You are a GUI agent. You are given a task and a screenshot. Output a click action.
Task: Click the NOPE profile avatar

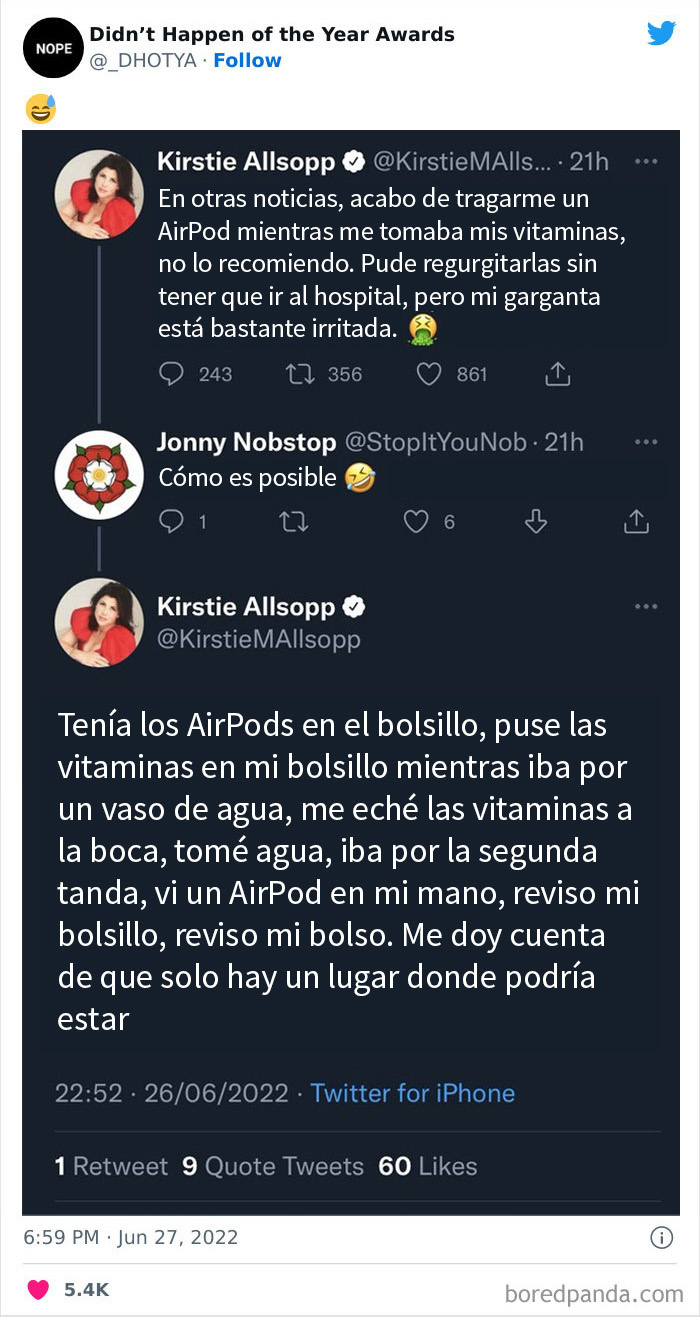pyautogui.click(x=52, y=47)
